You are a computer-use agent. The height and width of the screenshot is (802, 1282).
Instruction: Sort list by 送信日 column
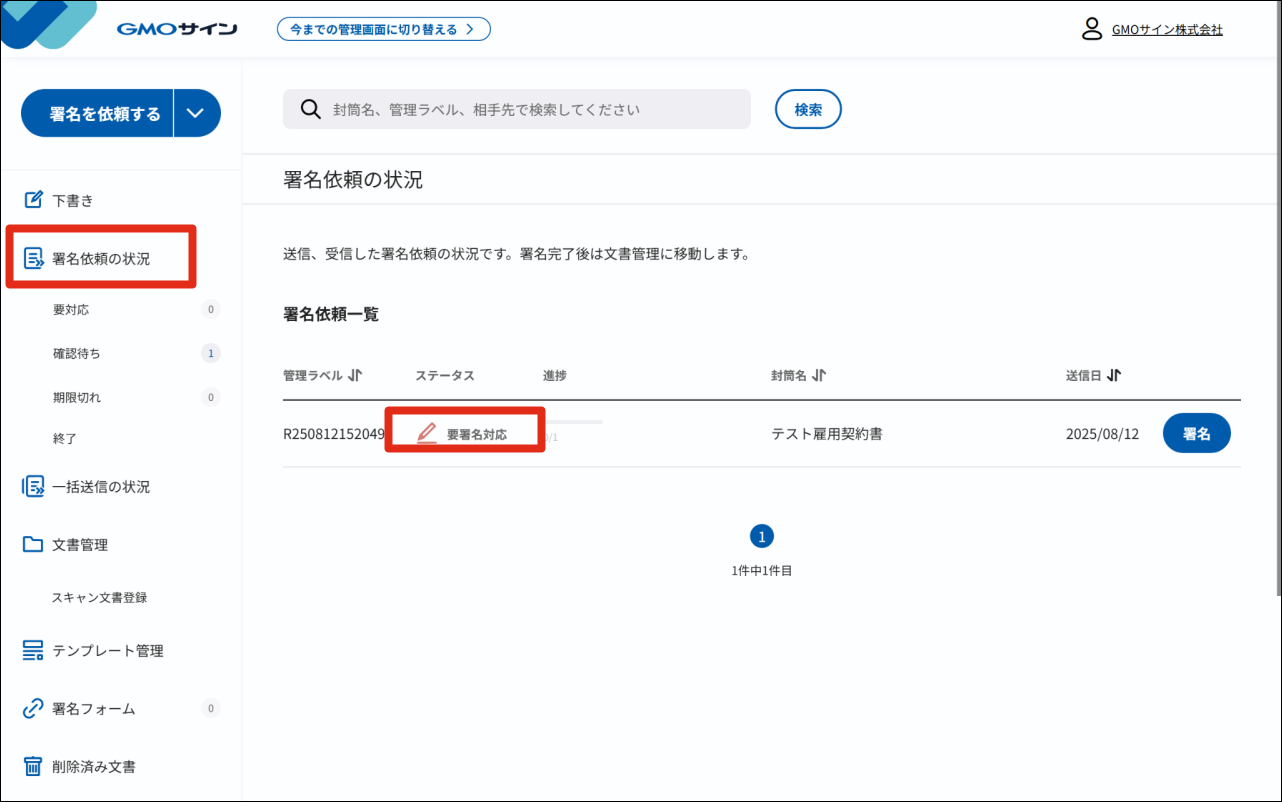(1114, 376)
